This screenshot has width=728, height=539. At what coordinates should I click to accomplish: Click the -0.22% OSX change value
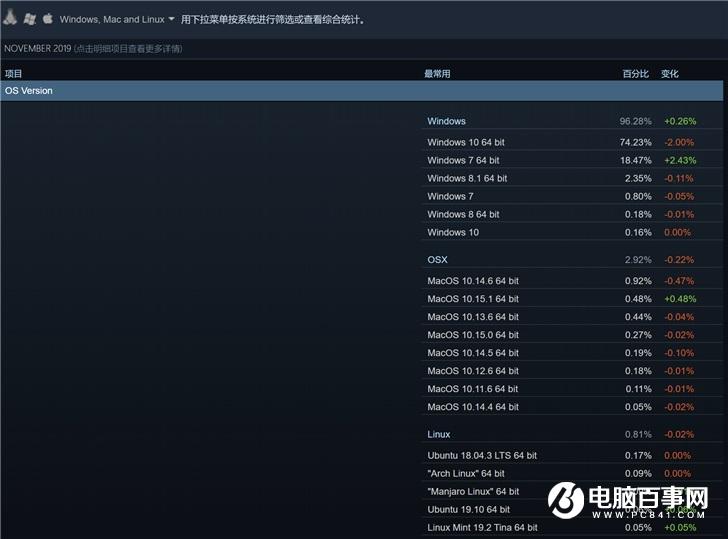(679, 260)
